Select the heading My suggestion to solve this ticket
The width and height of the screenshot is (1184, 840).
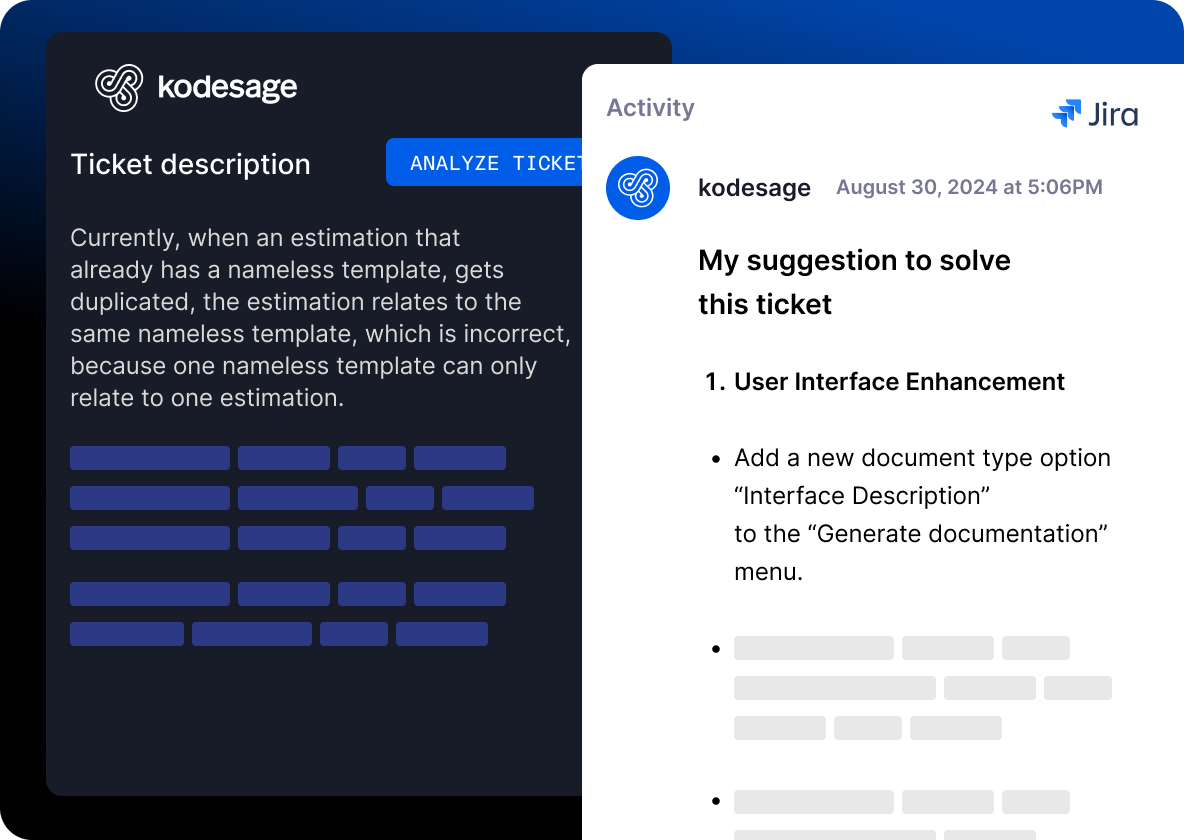(x=854, y=282)
